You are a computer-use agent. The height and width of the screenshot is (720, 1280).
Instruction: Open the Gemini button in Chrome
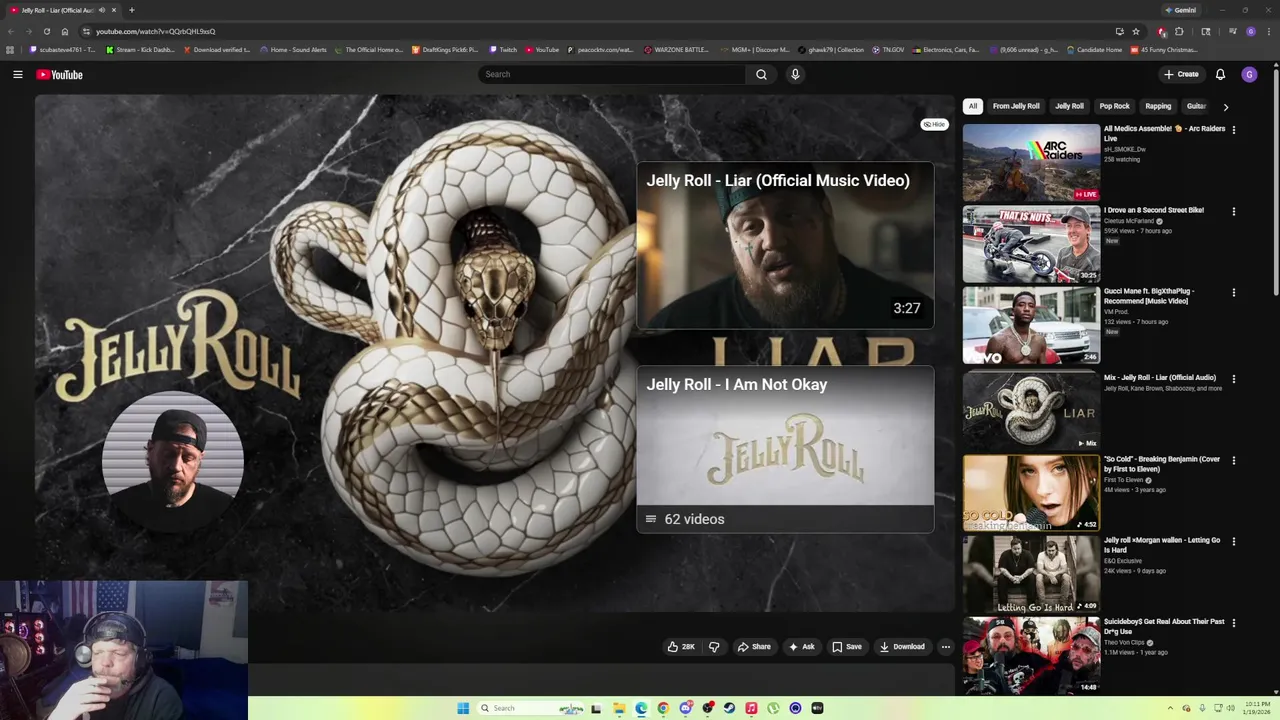pyautogui.click(x=1181, y=10)
